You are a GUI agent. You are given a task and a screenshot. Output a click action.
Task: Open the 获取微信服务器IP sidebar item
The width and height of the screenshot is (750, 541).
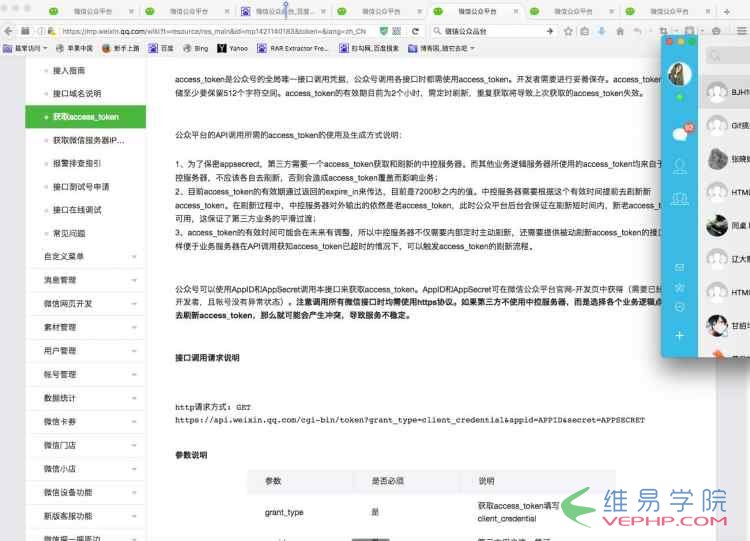(88, 140)
